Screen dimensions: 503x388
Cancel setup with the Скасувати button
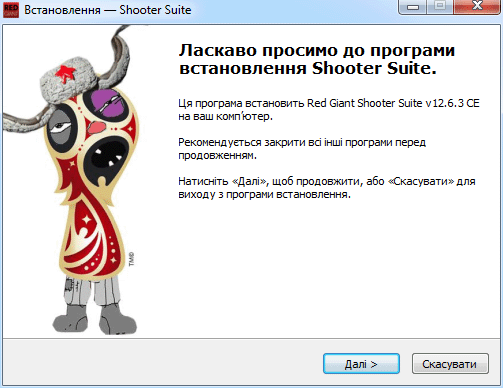coord(450,364)
